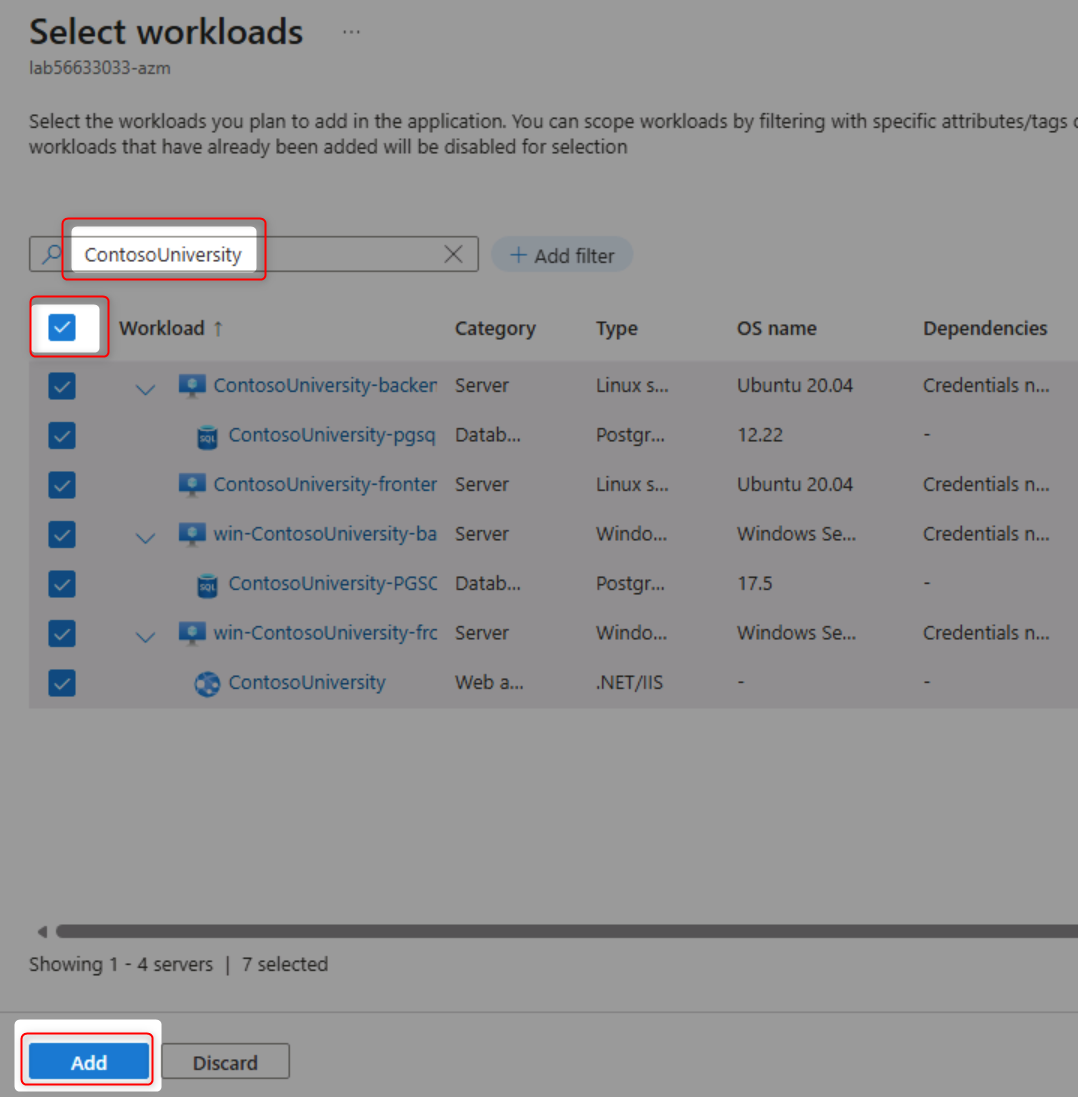Open the ContosoUniversity-pgsq workload link

332,435
